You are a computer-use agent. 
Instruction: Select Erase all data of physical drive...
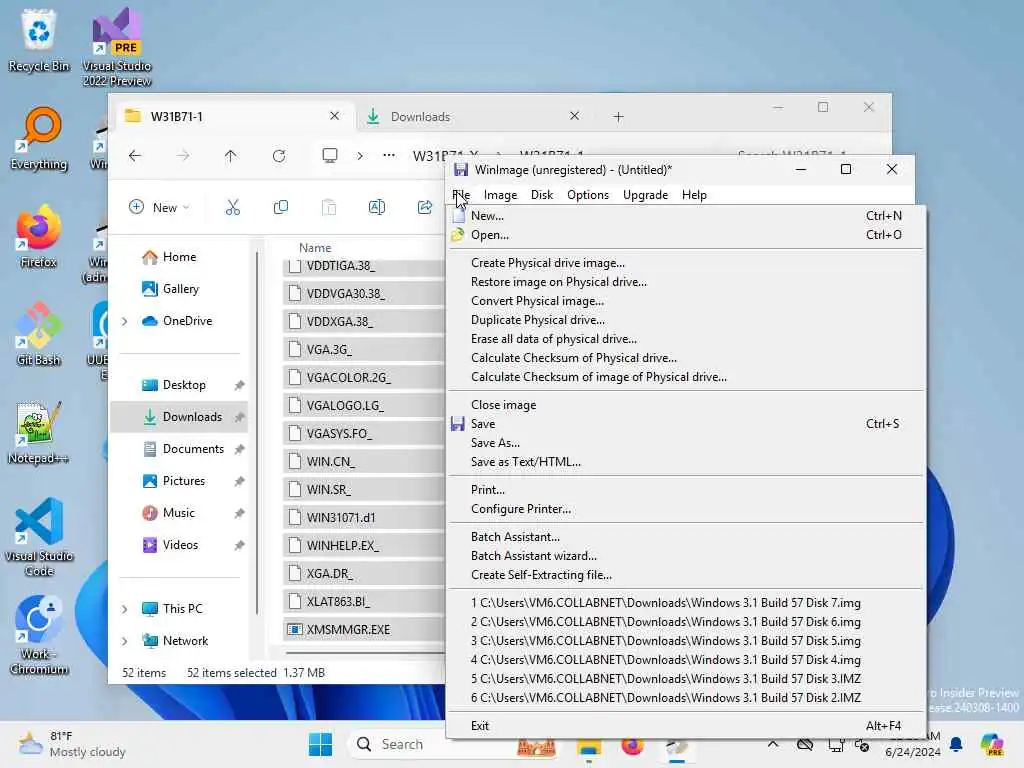click(686, 339)
